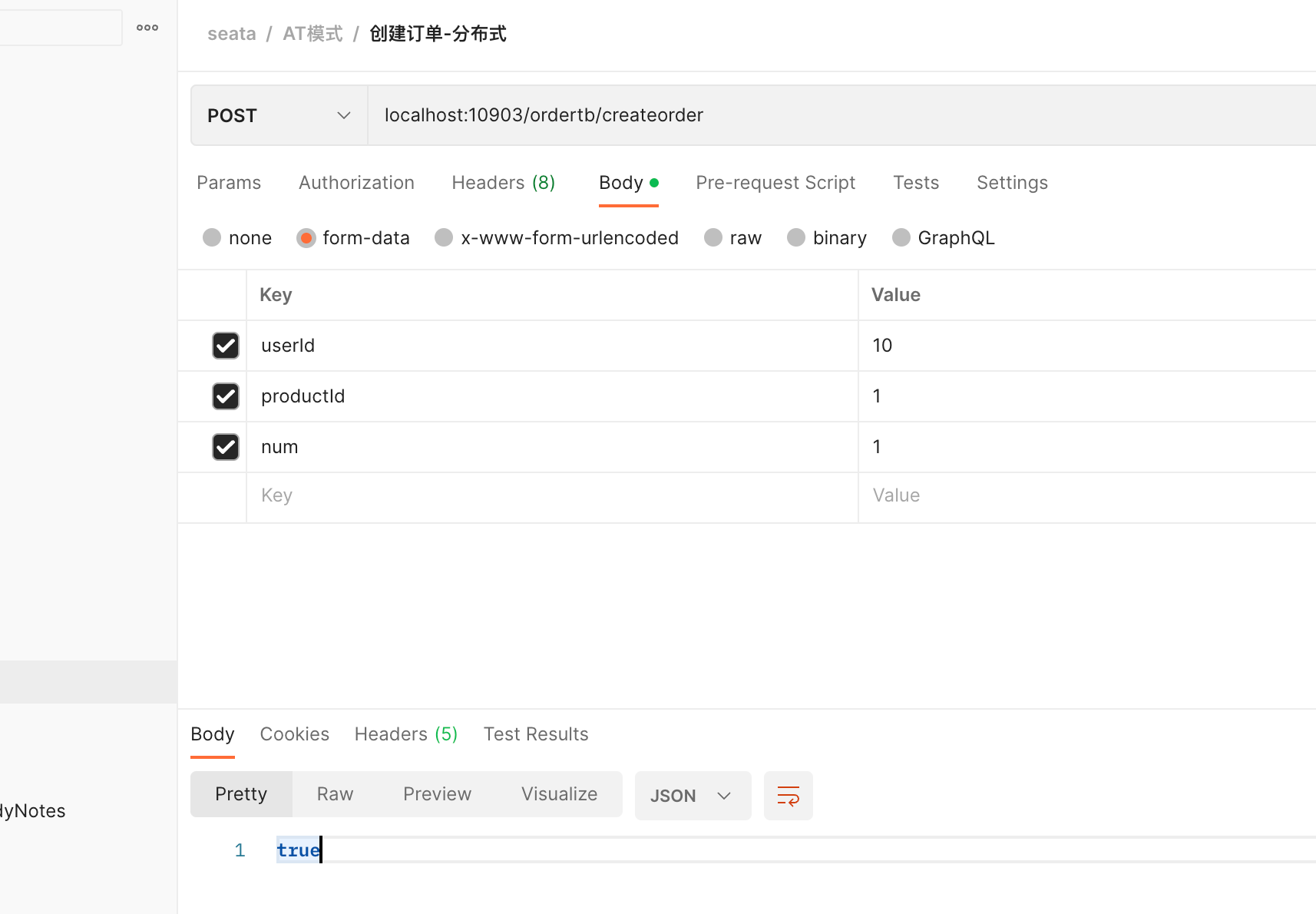Click the Visualize response view button
The width and height of the screenshot is (1316, 914).
[559, 794]
